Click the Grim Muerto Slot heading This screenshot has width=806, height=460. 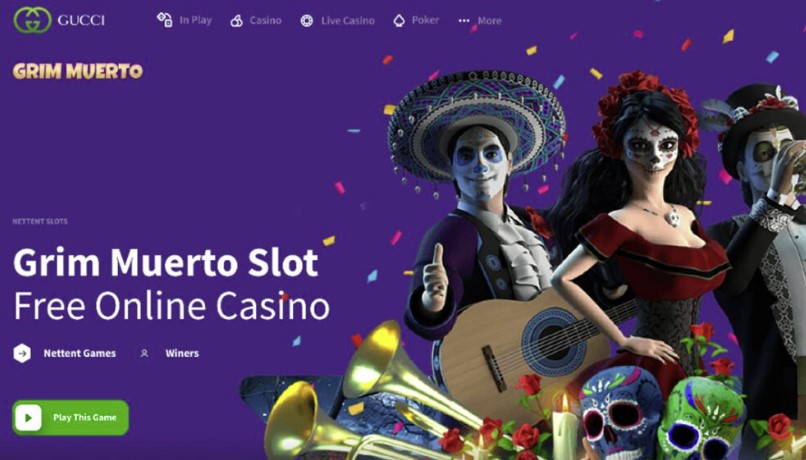166,263
